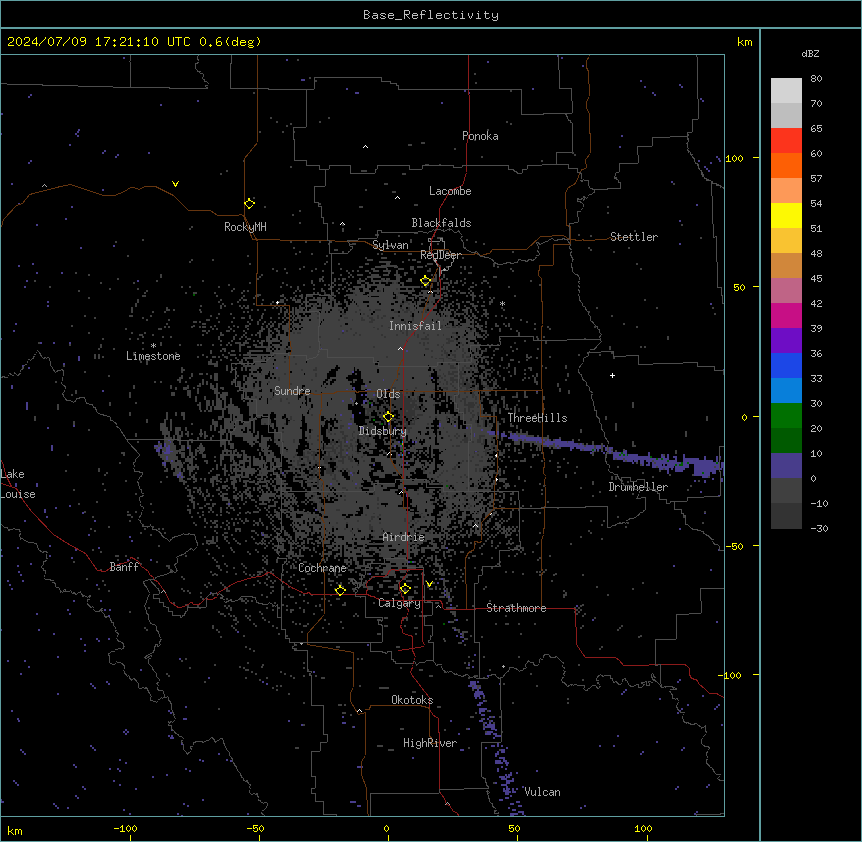This screenshot has height=842, width=862.
Task: Select the magenta 39-42 dBZ legend swatch
Action: pos(786,315)
